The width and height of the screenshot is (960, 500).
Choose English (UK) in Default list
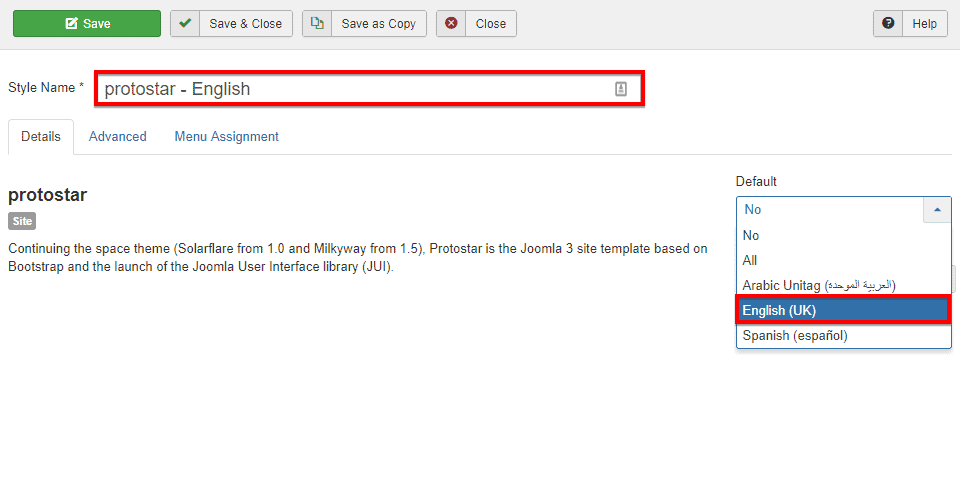pyautogui.click(x=844, y=310)
